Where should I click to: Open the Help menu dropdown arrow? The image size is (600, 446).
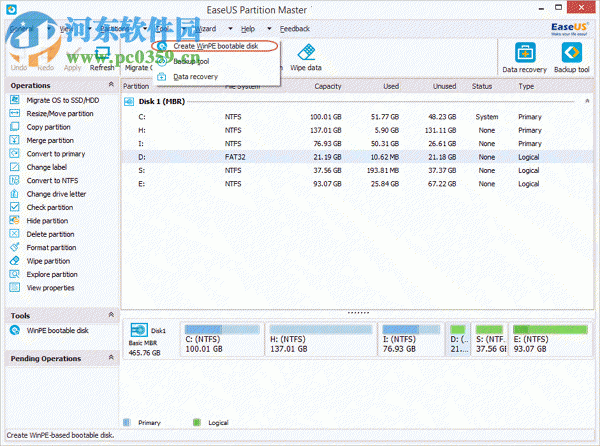coord(269,29)
